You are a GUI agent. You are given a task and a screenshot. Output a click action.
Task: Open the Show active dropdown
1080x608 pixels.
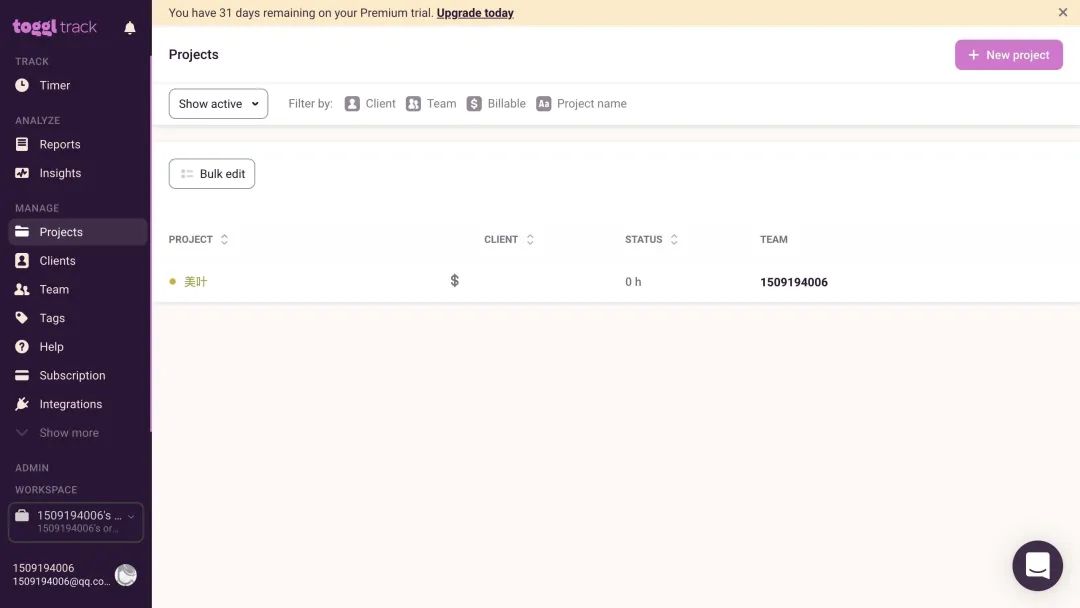[218, 103]
